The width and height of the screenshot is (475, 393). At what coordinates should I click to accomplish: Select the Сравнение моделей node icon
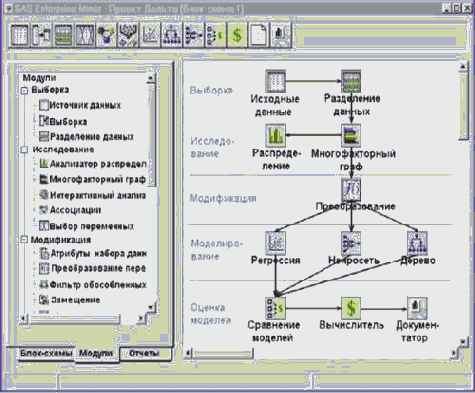[x=275, y=308]
